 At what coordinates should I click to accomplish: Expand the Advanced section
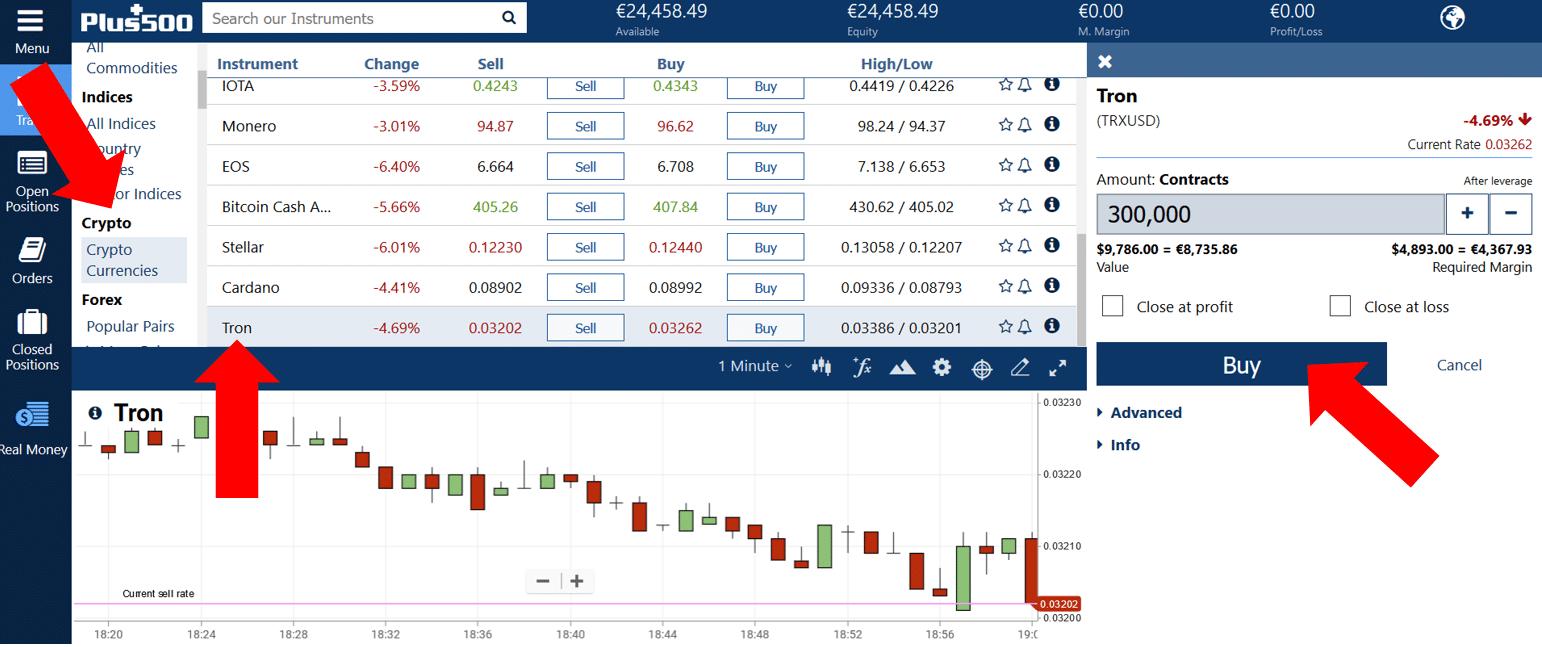point(1145,413)
